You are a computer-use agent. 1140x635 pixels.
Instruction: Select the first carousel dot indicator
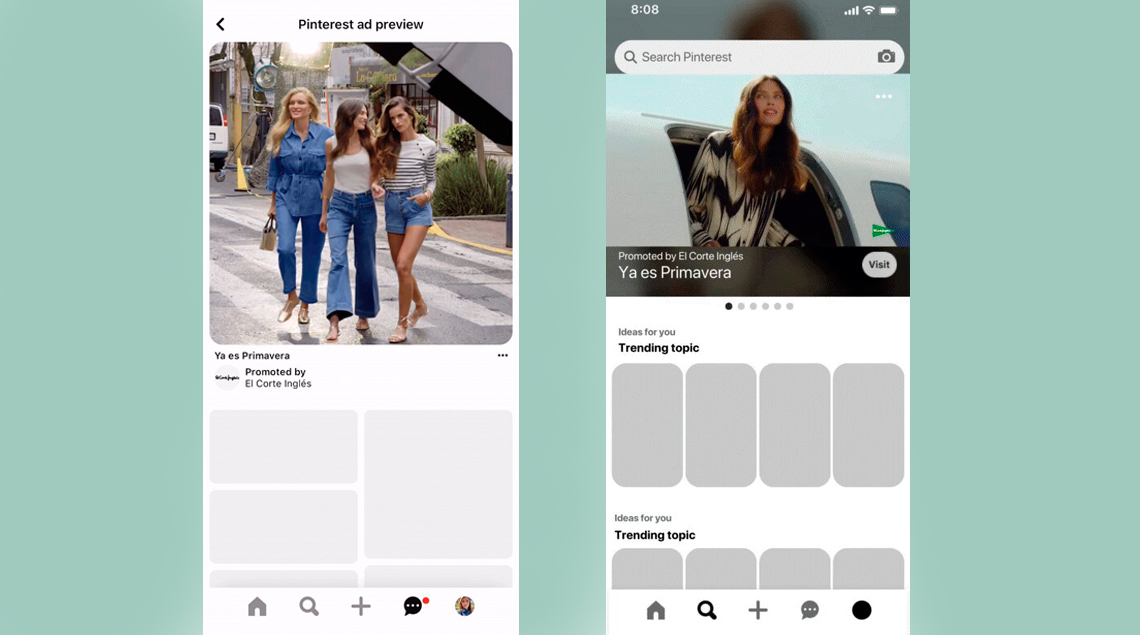click(728, 306)
